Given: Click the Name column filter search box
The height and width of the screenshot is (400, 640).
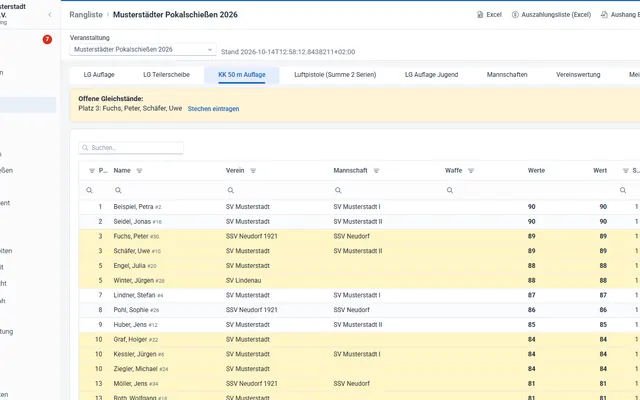Looking at the screenshot, I should pyautogui.click(x=165, y=190).
